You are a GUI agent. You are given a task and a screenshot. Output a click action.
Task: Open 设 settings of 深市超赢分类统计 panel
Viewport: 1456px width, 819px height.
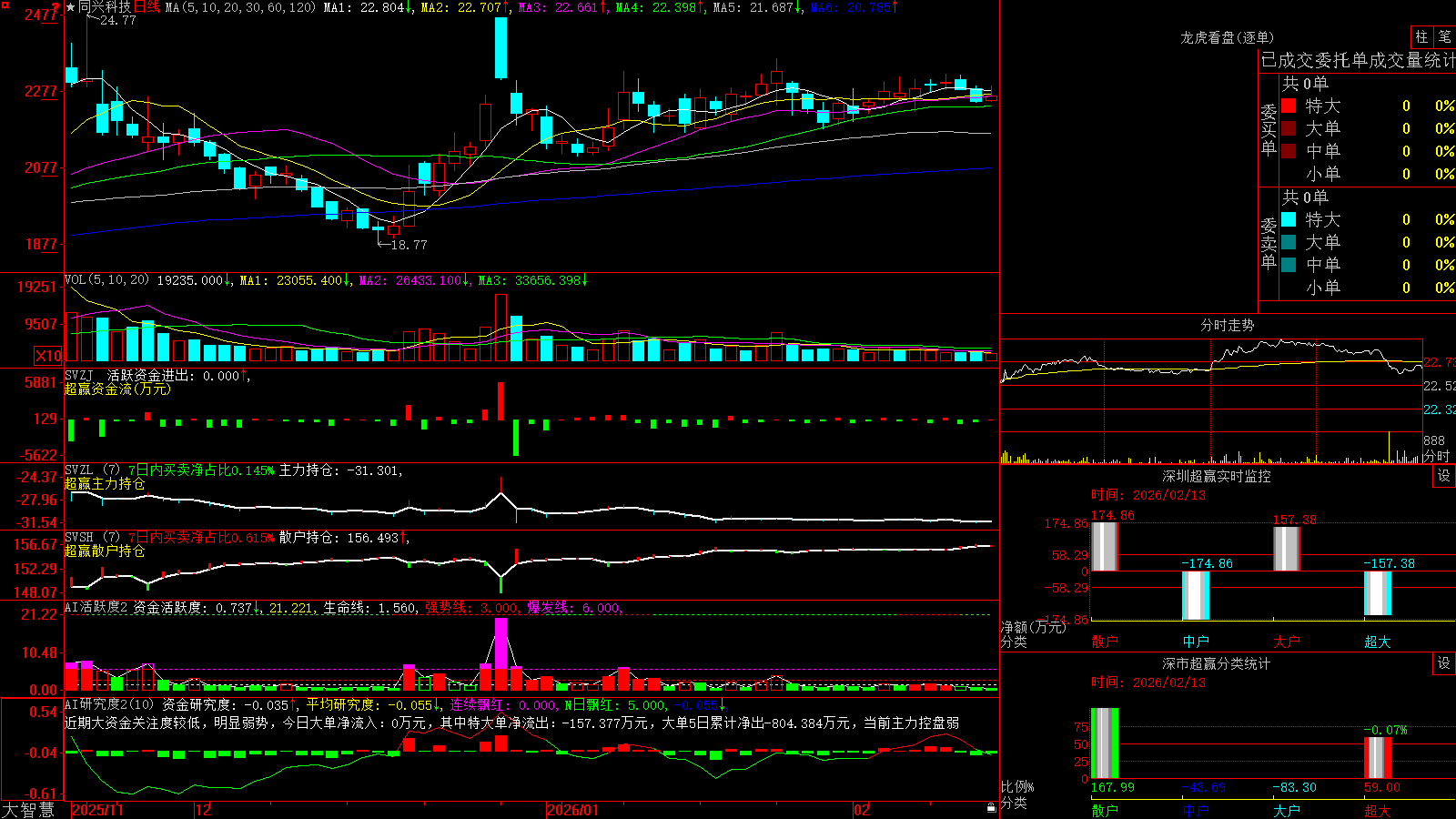(x=1444, y=663)
